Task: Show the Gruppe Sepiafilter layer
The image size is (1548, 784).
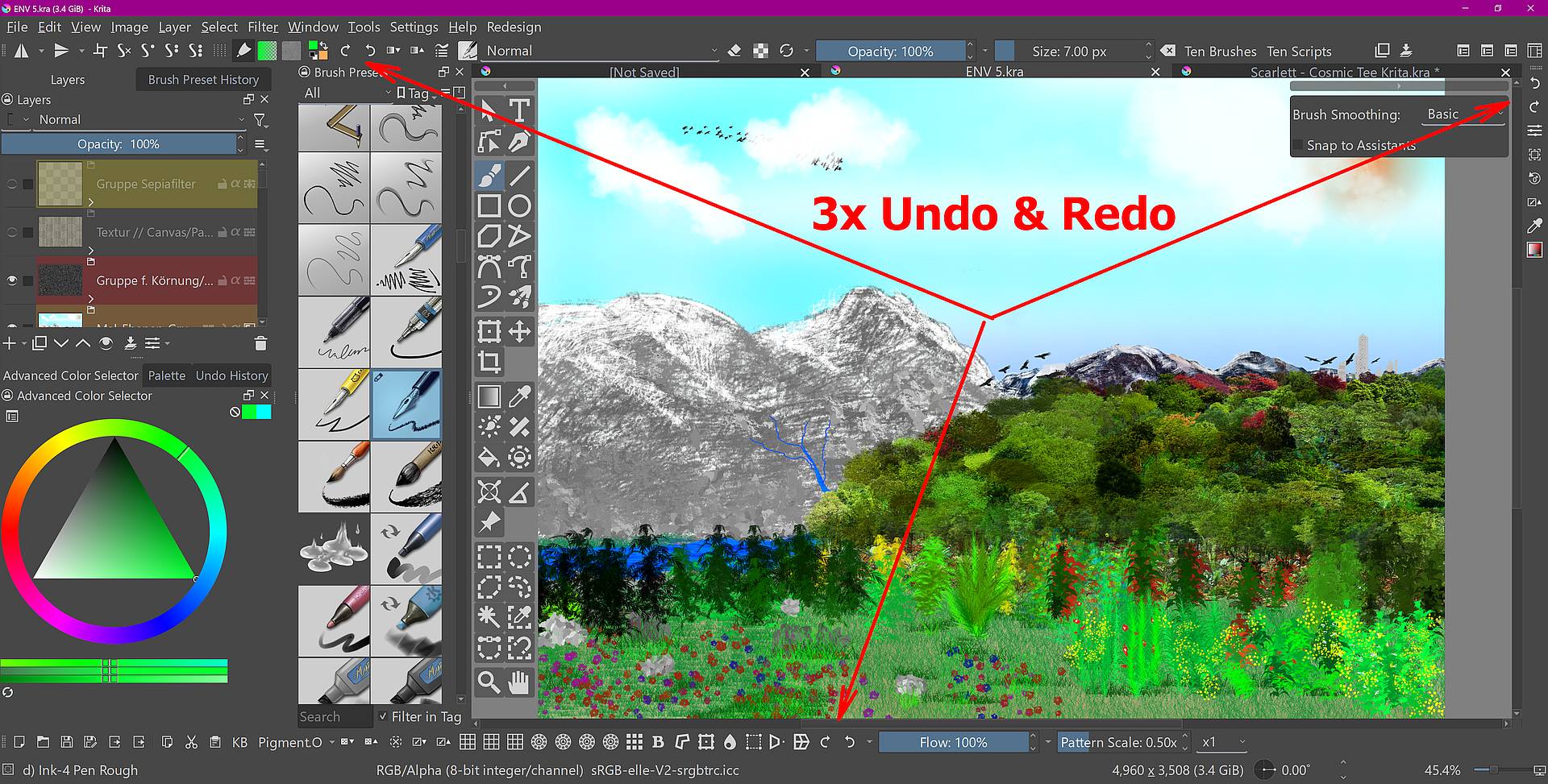Action: coord(12,184)
